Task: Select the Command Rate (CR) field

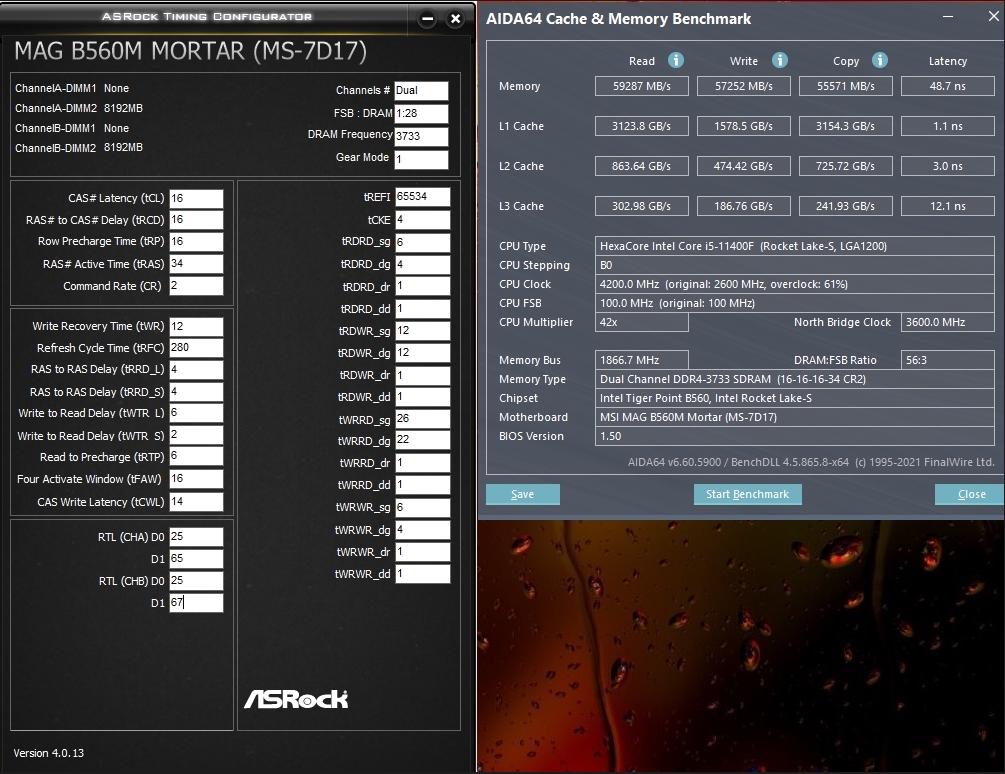Action: (x=196, y=286)
